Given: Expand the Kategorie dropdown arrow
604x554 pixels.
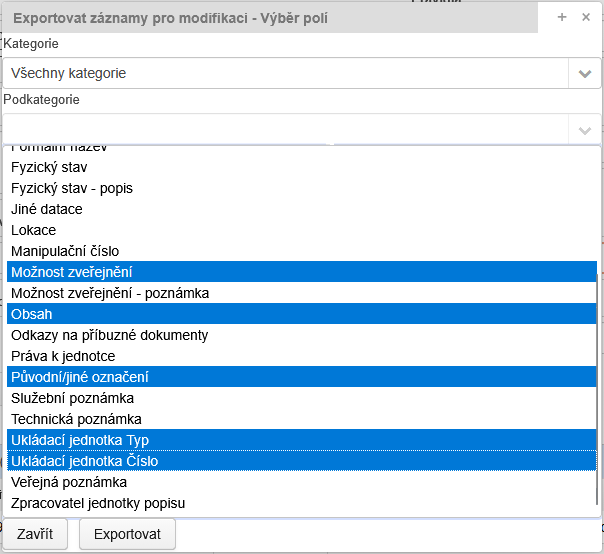Looking at the screenshot, I should (584, 73).
